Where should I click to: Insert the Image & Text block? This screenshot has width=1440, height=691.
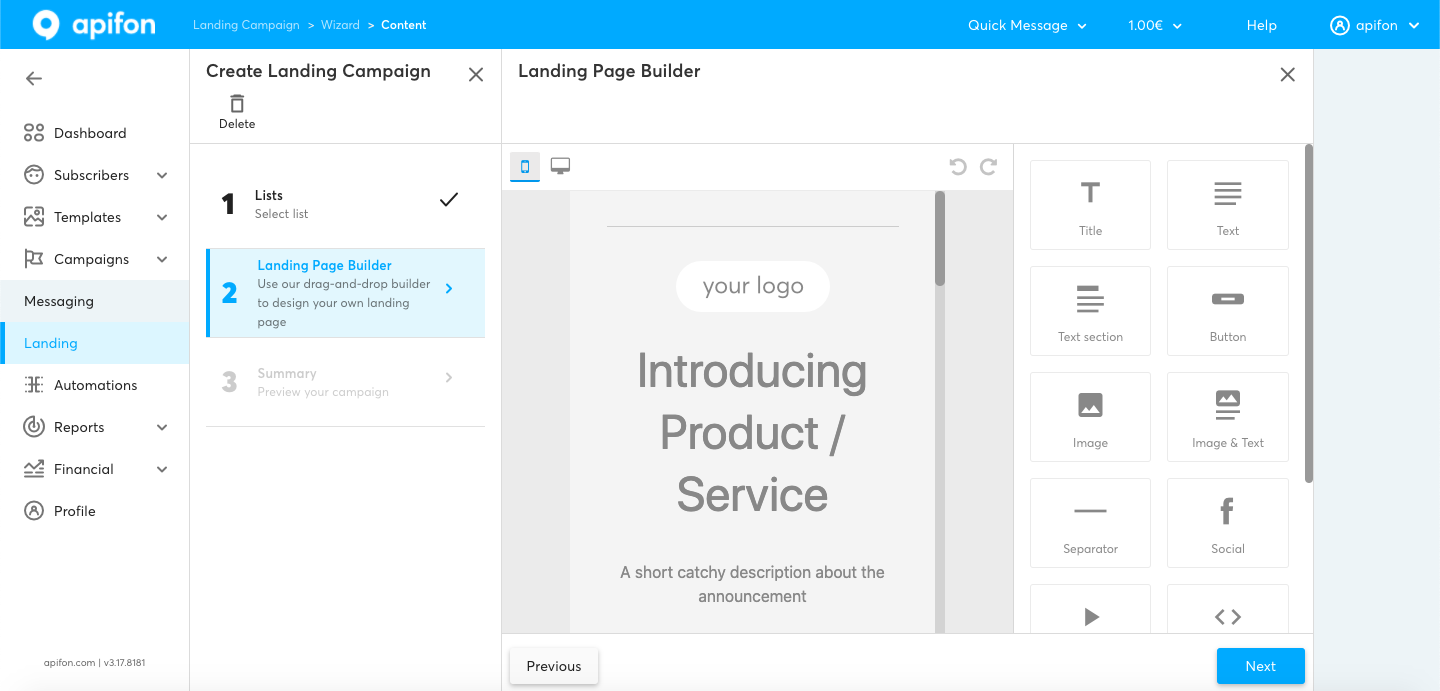pyautogui.click(x=1227, y=416)
